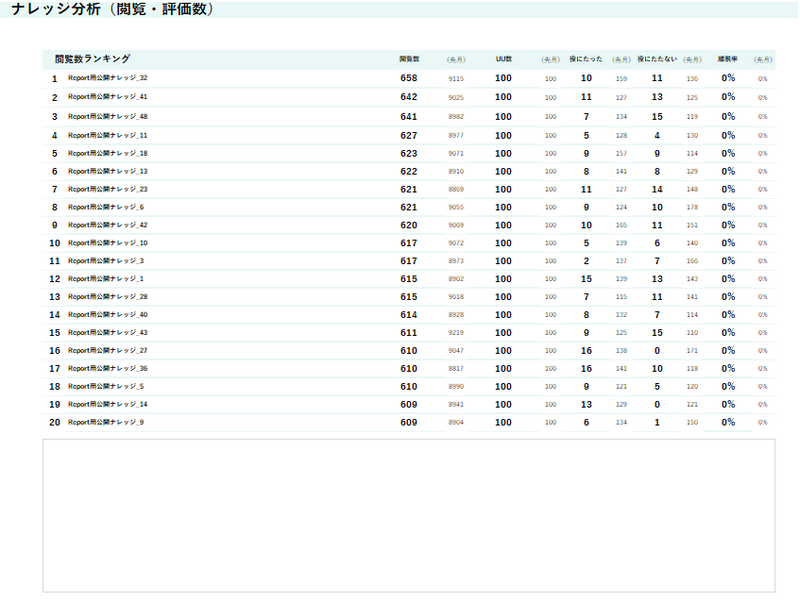Open Report用公開ナレッジ_32 in rank 1
The width and height of the screenshot is (800, 601).
107,78
